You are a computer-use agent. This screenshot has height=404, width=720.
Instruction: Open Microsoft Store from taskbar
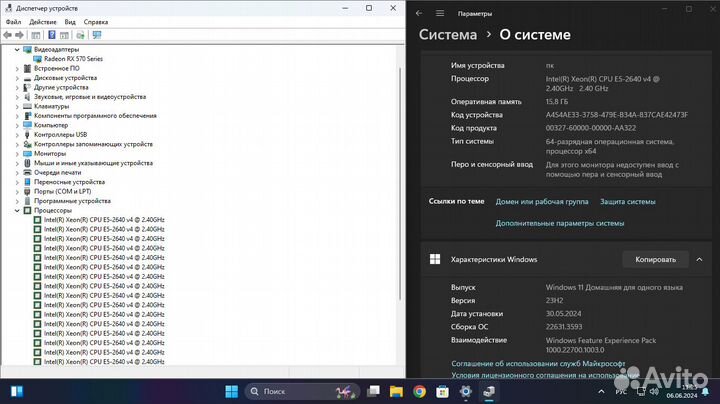pyautogui.click(x=443, y=392)
